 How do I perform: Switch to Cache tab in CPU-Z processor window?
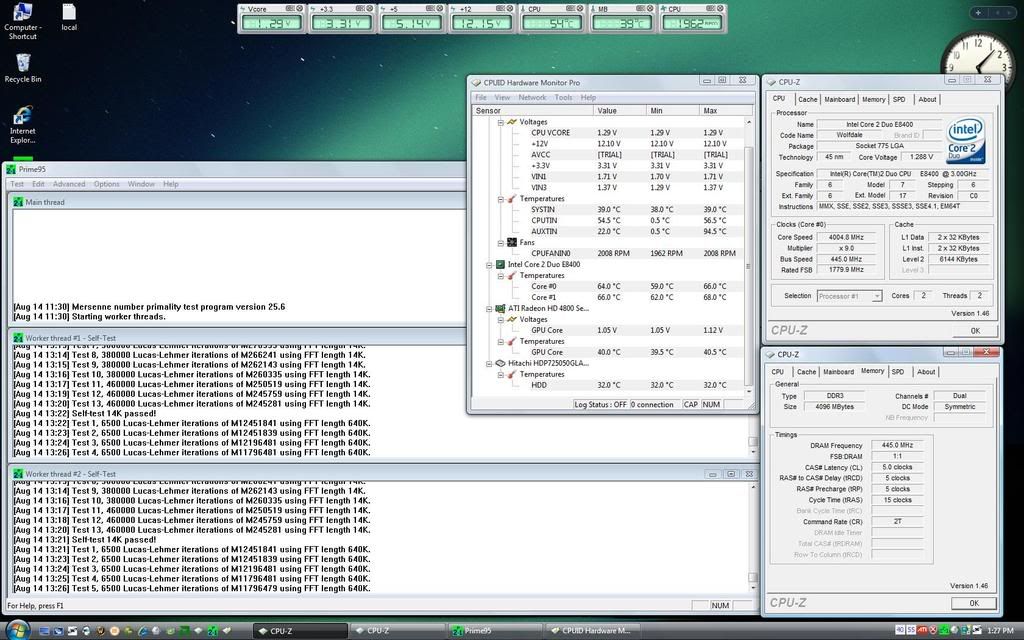click(x=807, y=99)
